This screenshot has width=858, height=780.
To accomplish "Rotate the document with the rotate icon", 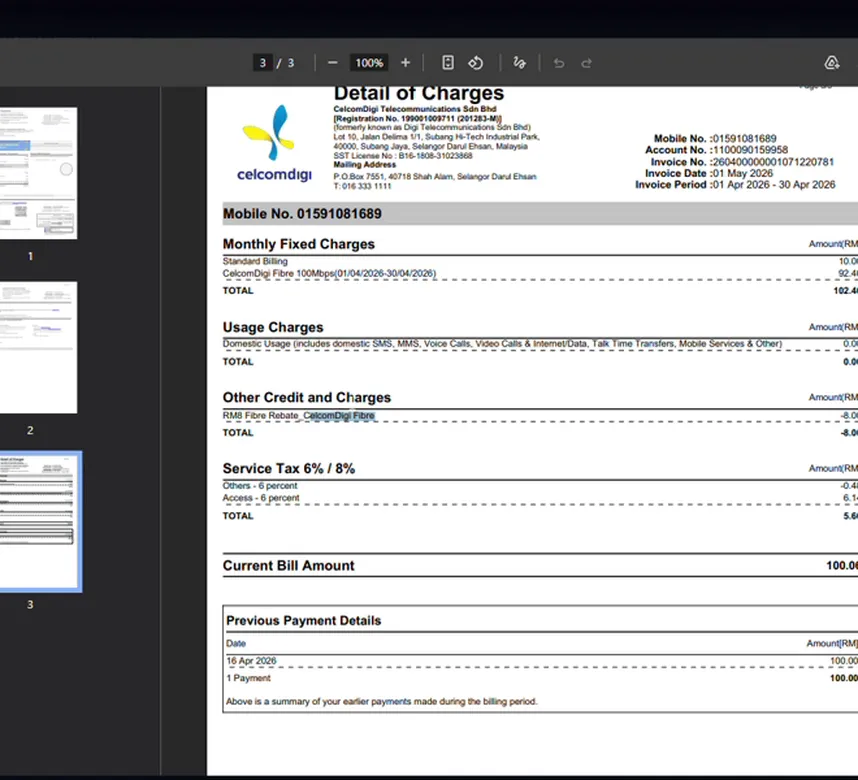I will point(476,63).
